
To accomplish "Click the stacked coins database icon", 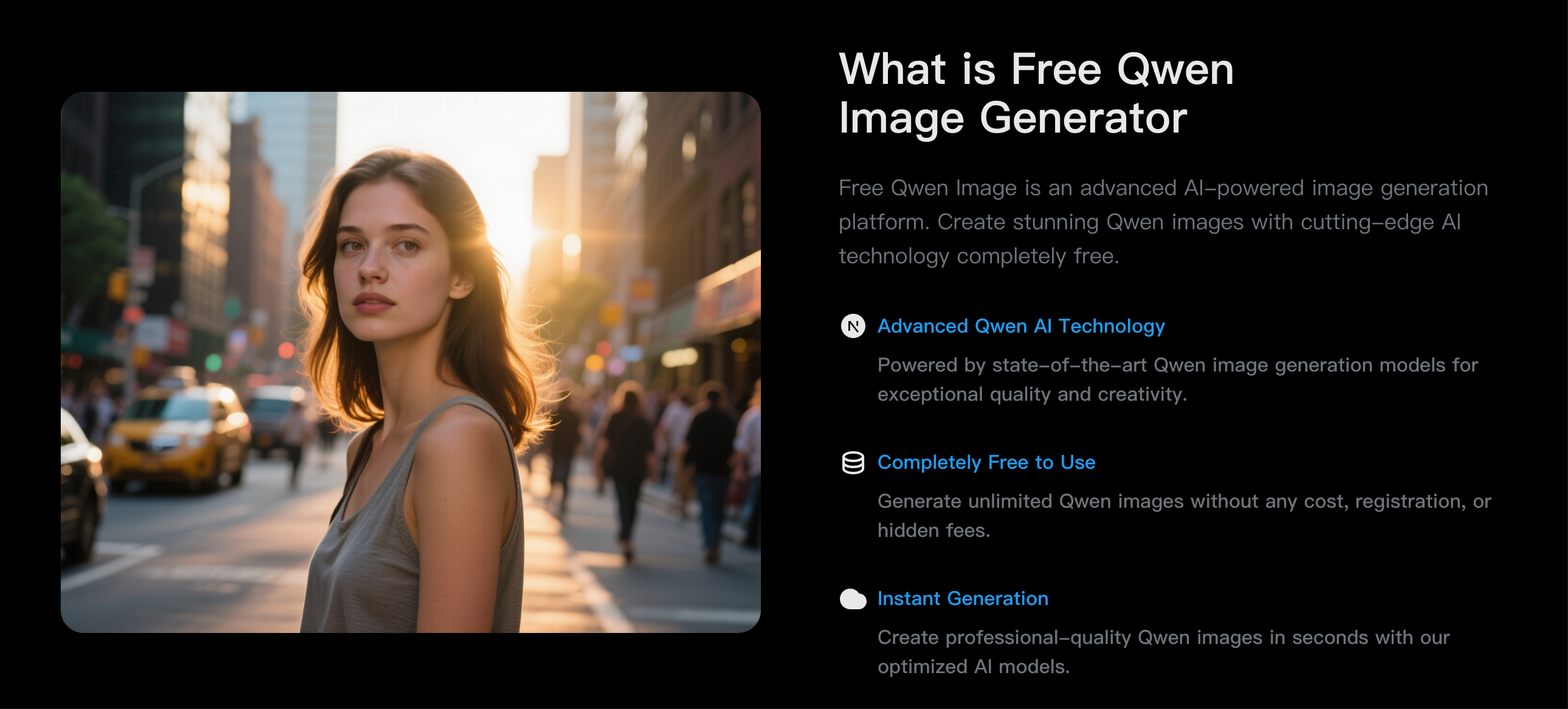I will tap(853, 463).
